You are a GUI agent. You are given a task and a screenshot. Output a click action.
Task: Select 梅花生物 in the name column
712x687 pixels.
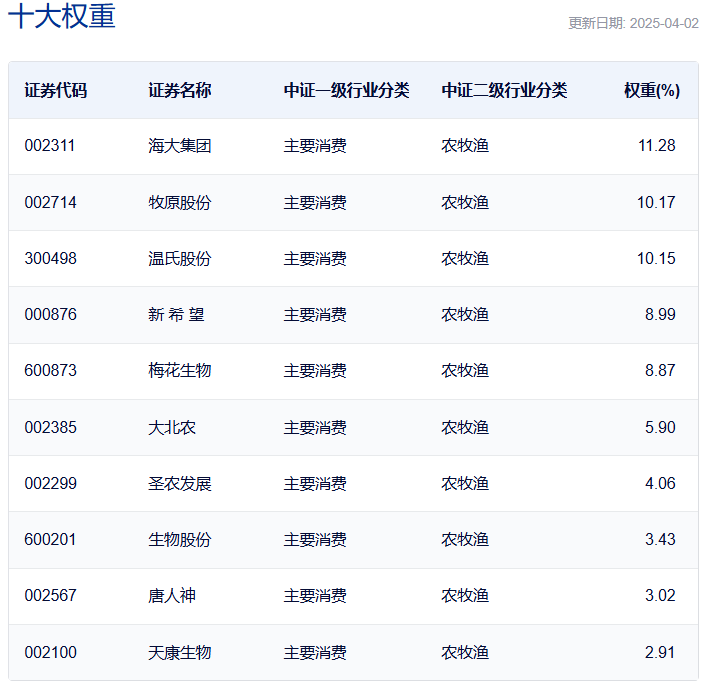(x=180, y=371)
